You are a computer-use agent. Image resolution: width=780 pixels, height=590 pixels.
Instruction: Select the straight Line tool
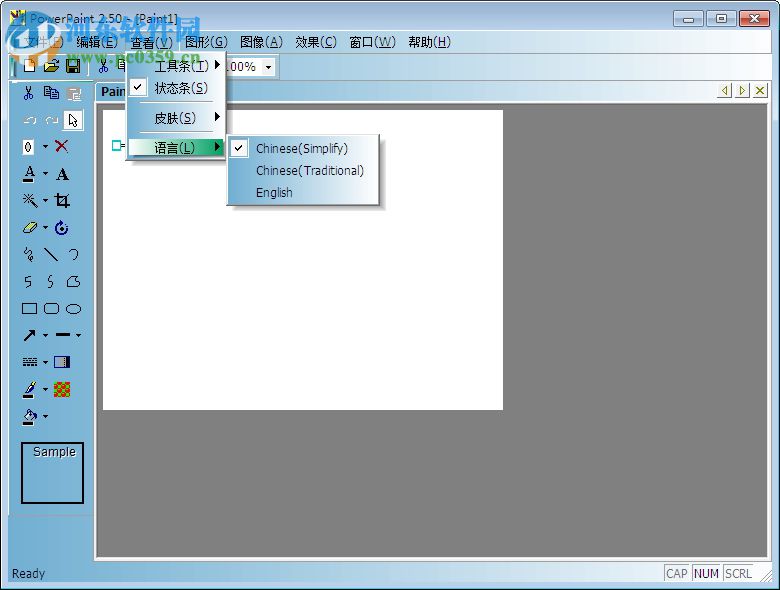(x=51, y=255)
